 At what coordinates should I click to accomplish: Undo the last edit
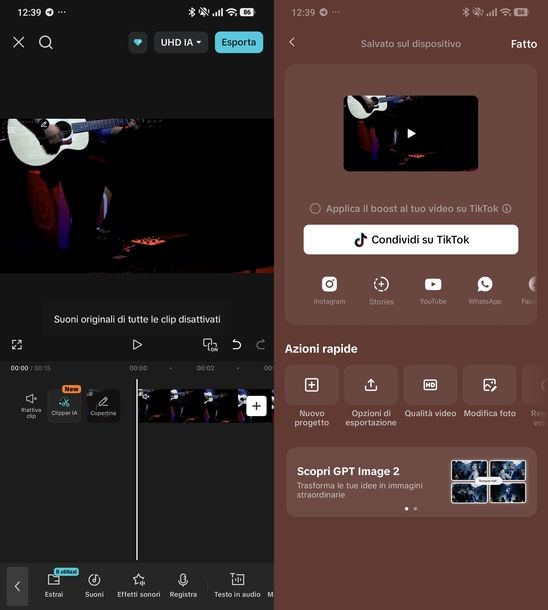(x=236, y=345)
